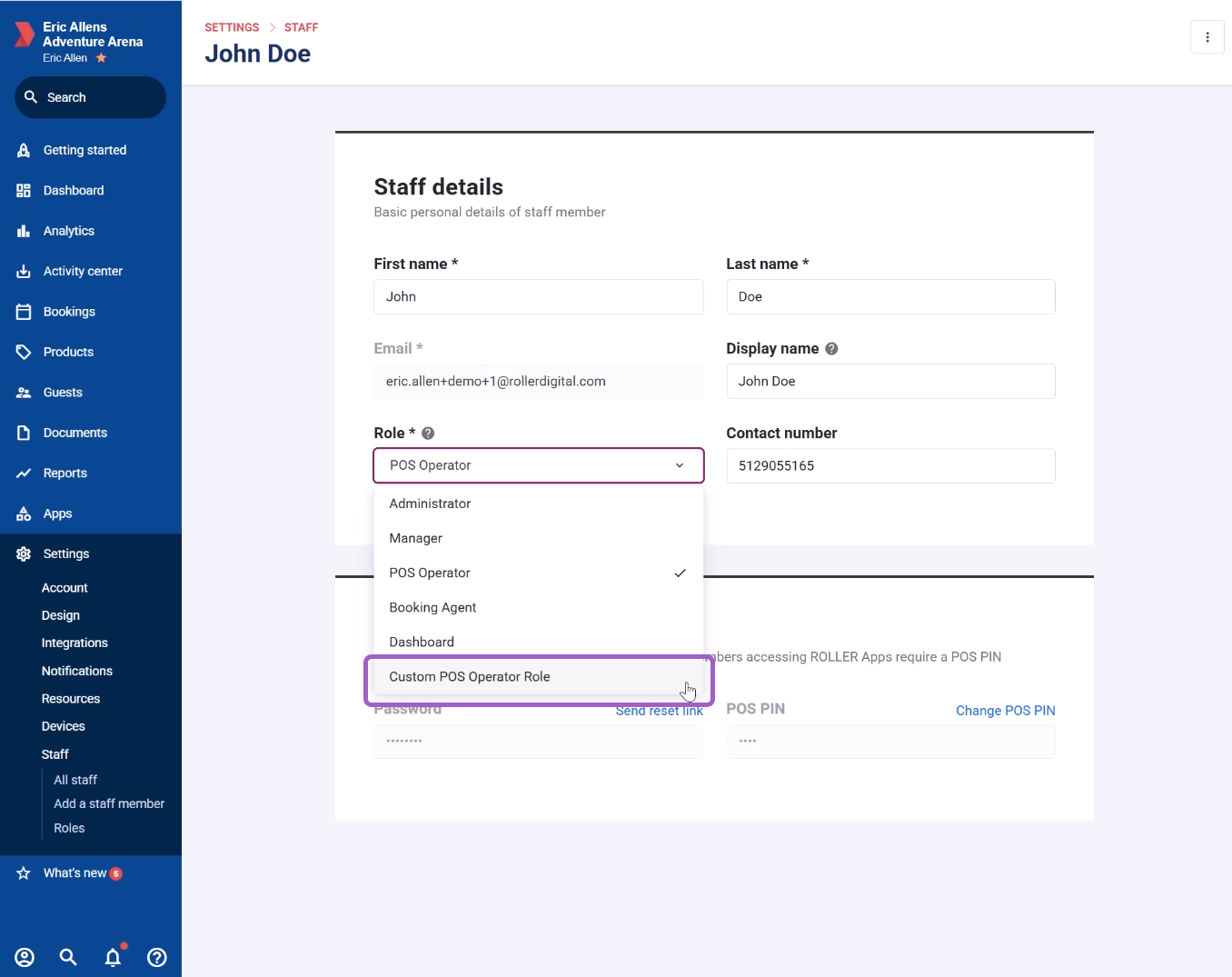Select the Manager role option
The height and width of the screenshot is (977, 1232).
point(415,538)
